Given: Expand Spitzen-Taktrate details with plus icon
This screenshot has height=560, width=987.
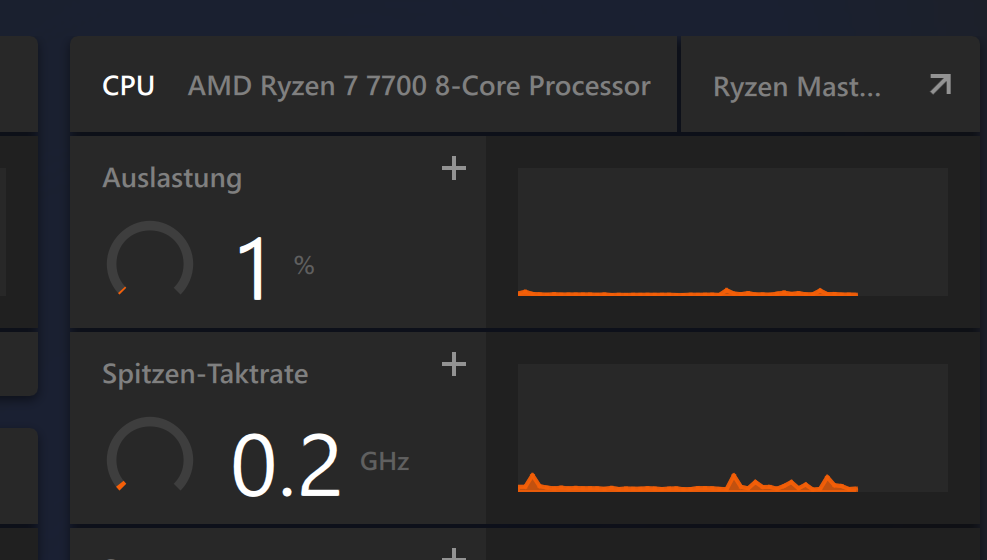Looking at the screenshot, I should (x=454, y=364).
